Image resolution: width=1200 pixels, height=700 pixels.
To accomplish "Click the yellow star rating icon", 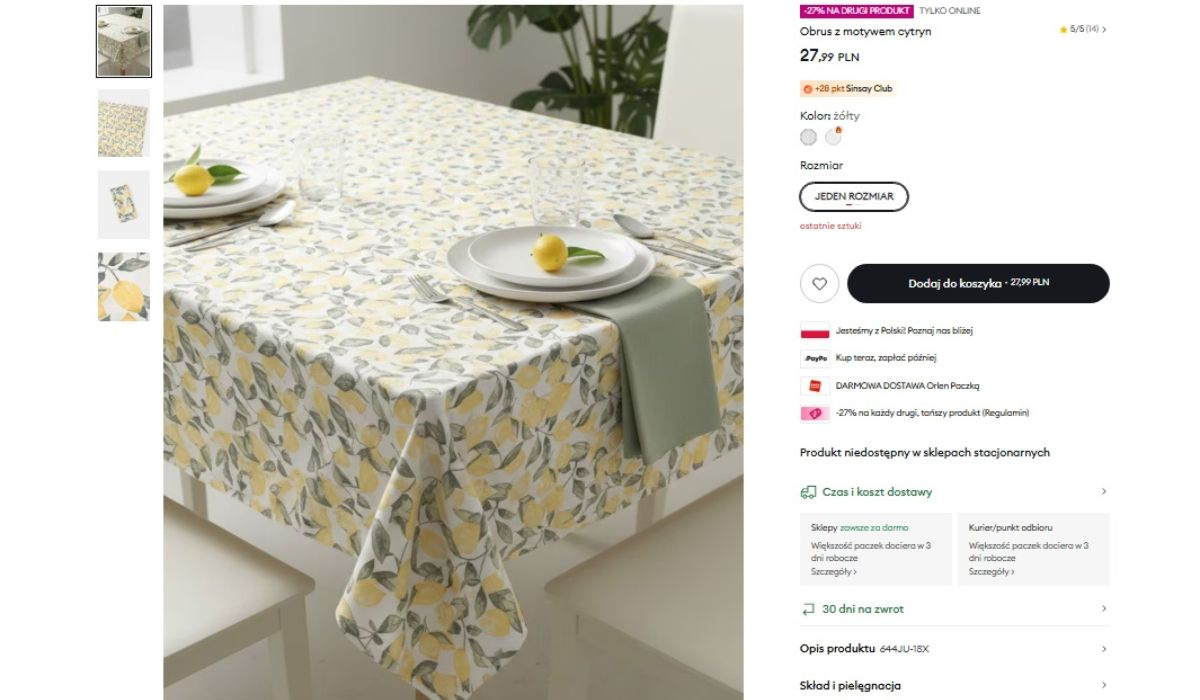I will point(1064,30).
